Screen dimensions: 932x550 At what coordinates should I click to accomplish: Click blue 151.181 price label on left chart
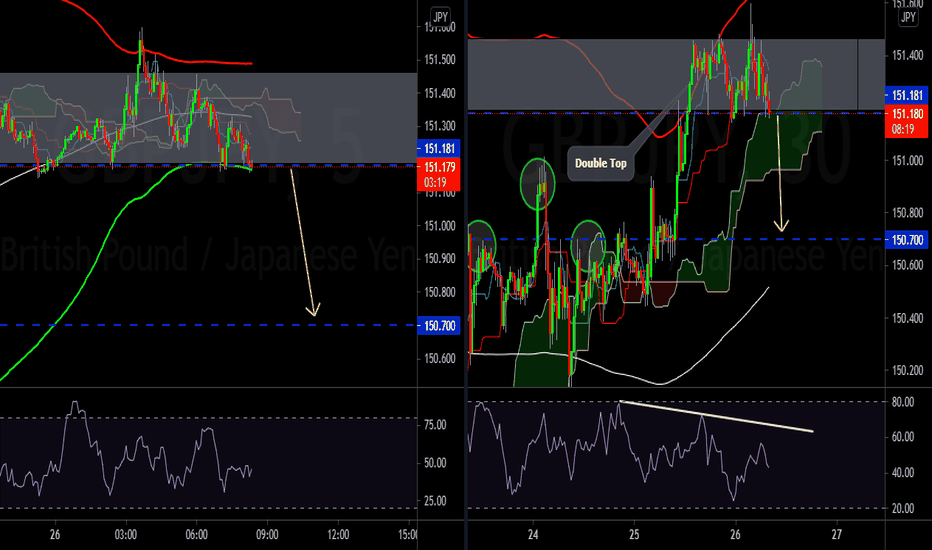[439, 149]
